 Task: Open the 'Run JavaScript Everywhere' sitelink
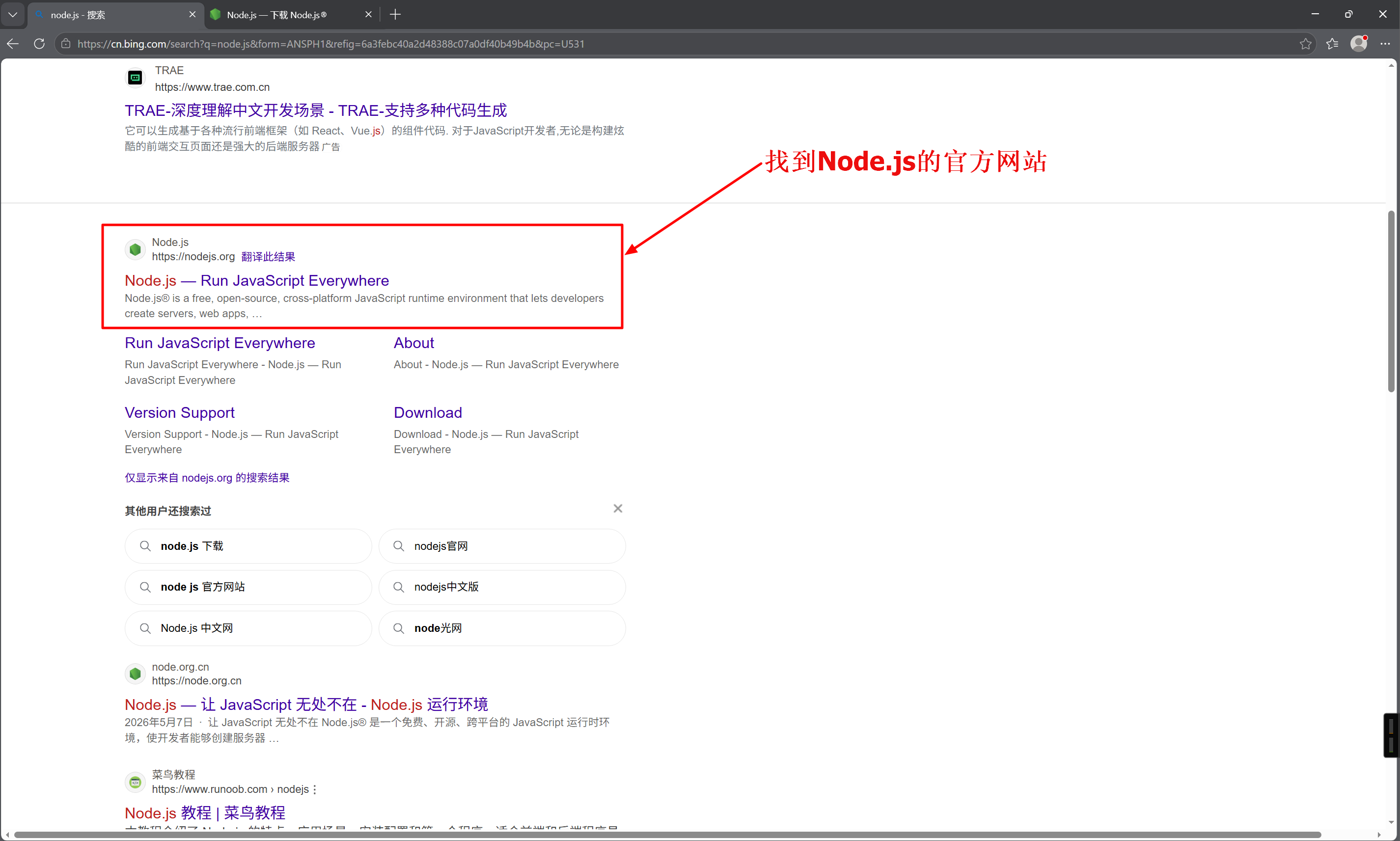[220, 343]
